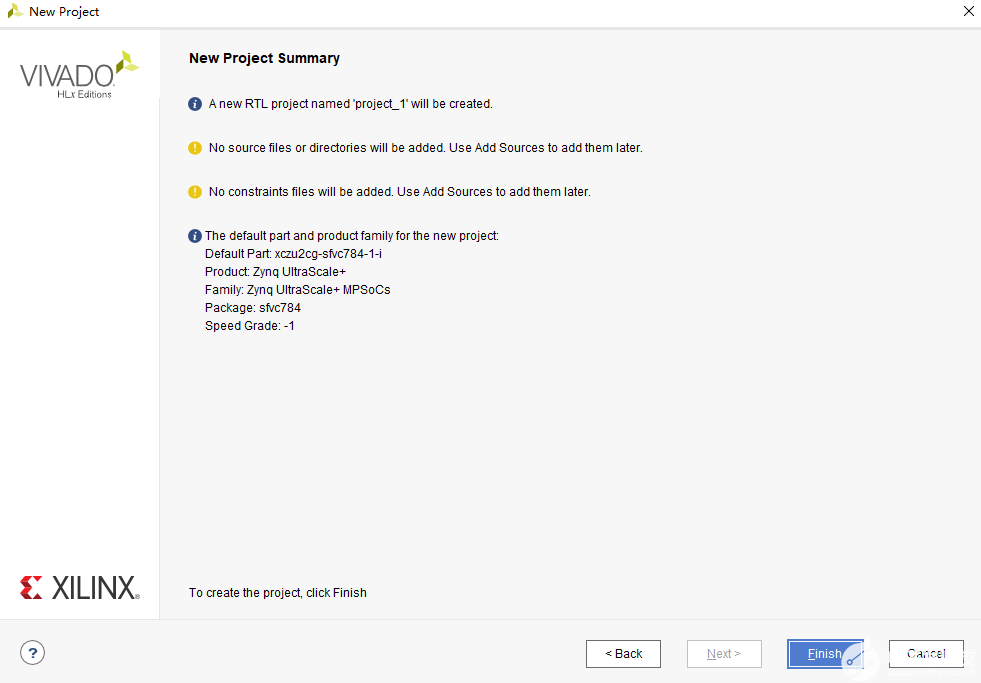Click the Vivado HLx Editions logo
The width and height of the screenshot is (981, 683).
point(79,75)
